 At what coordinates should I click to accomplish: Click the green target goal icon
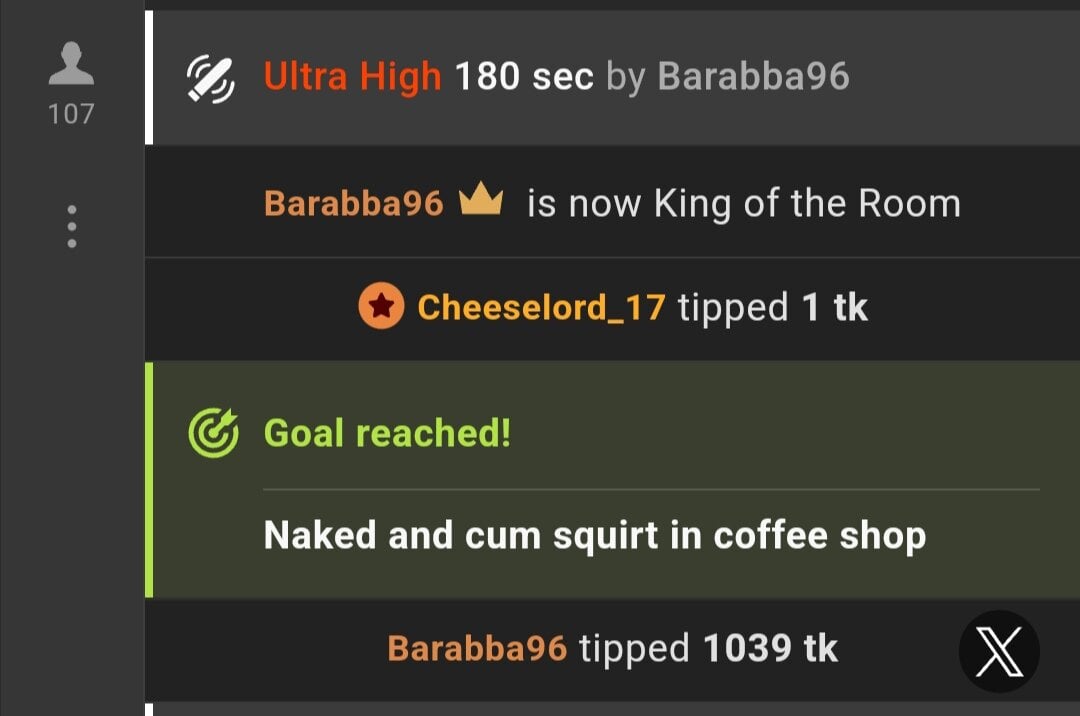coord(214,433)
